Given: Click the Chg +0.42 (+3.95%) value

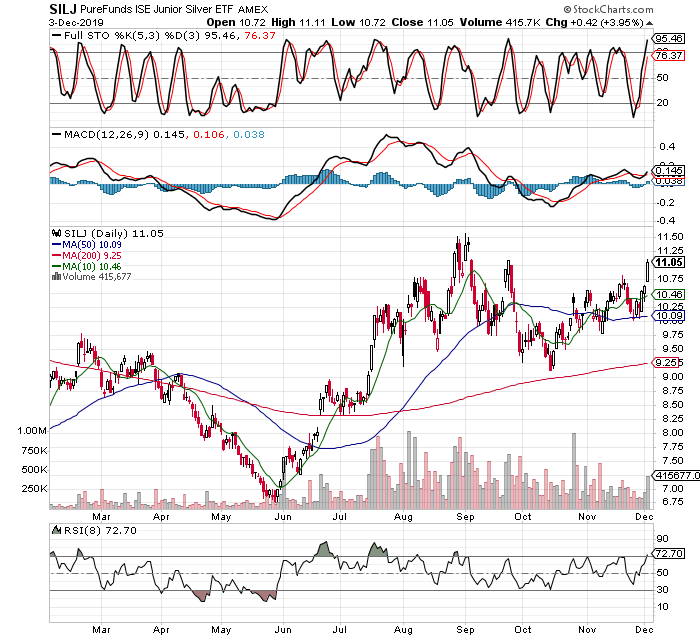Looking at the screenshot, I should (x=595, y=22).
